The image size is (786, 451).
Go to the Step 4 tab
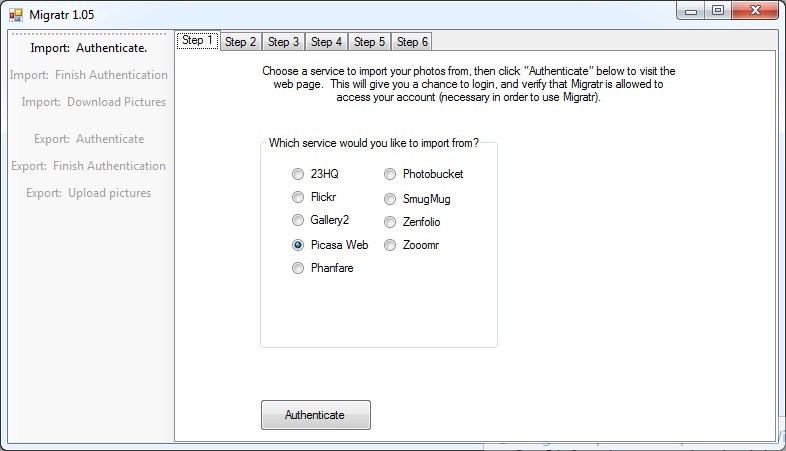click(x=326, y=42)
